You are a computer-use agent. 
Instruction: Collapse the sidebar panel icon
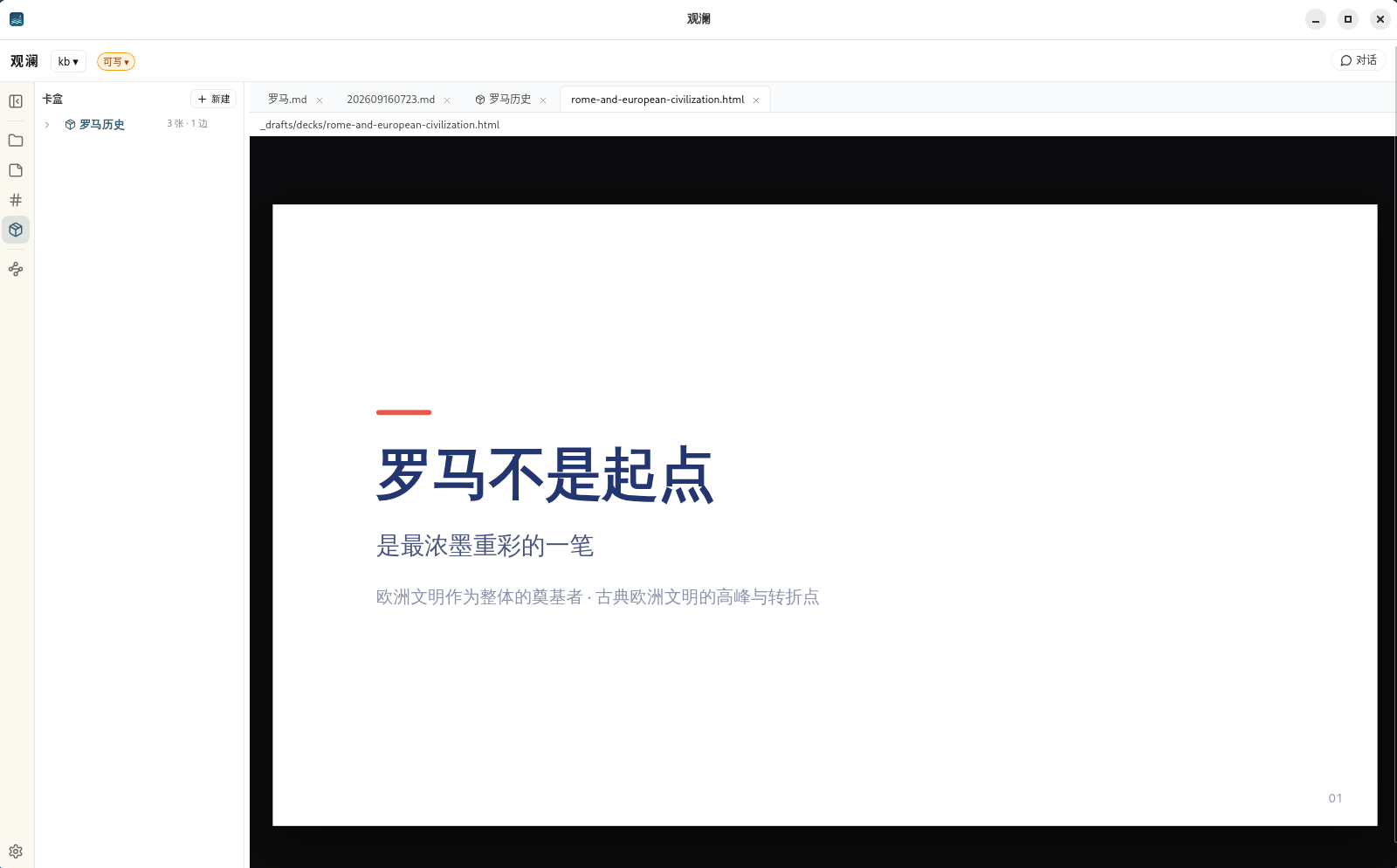(x=16, y=101)
